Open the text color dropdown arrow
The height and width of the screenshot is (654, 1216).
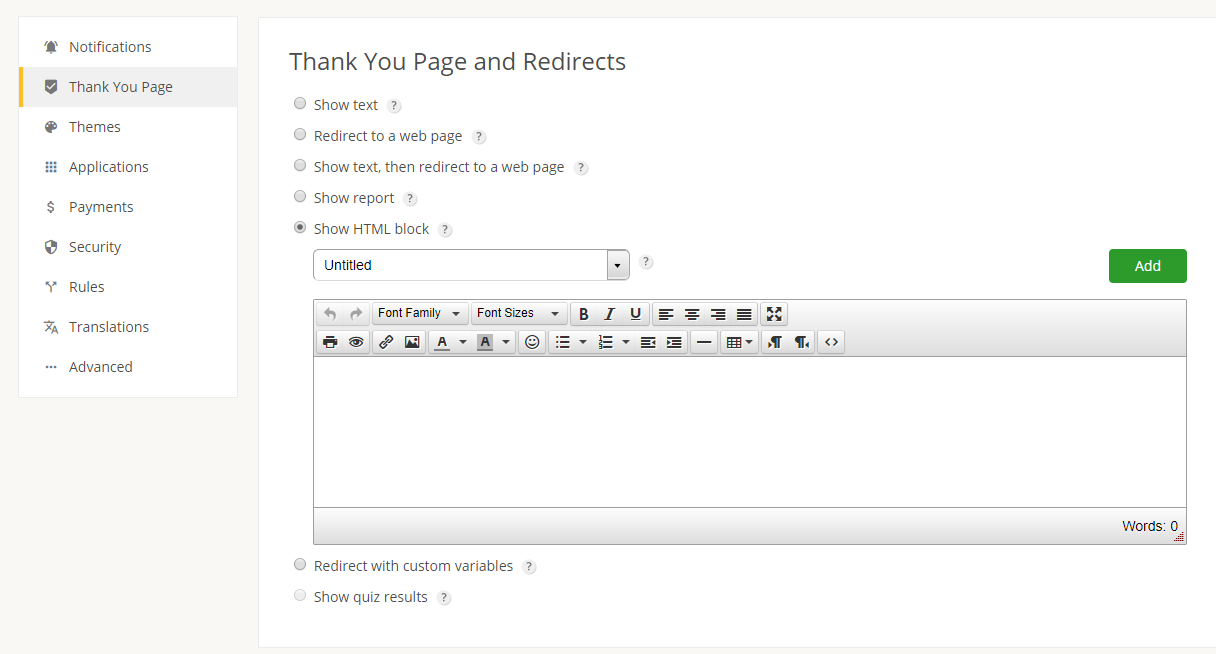coord(462,342)
